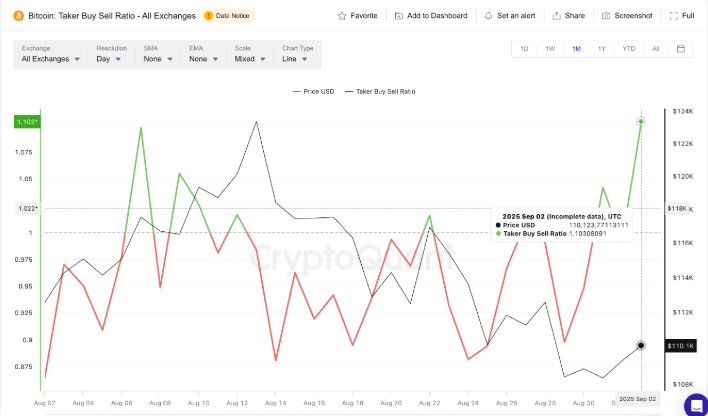Click the black Sep 02 price data point
708x416 pixels.
point(641,346)
